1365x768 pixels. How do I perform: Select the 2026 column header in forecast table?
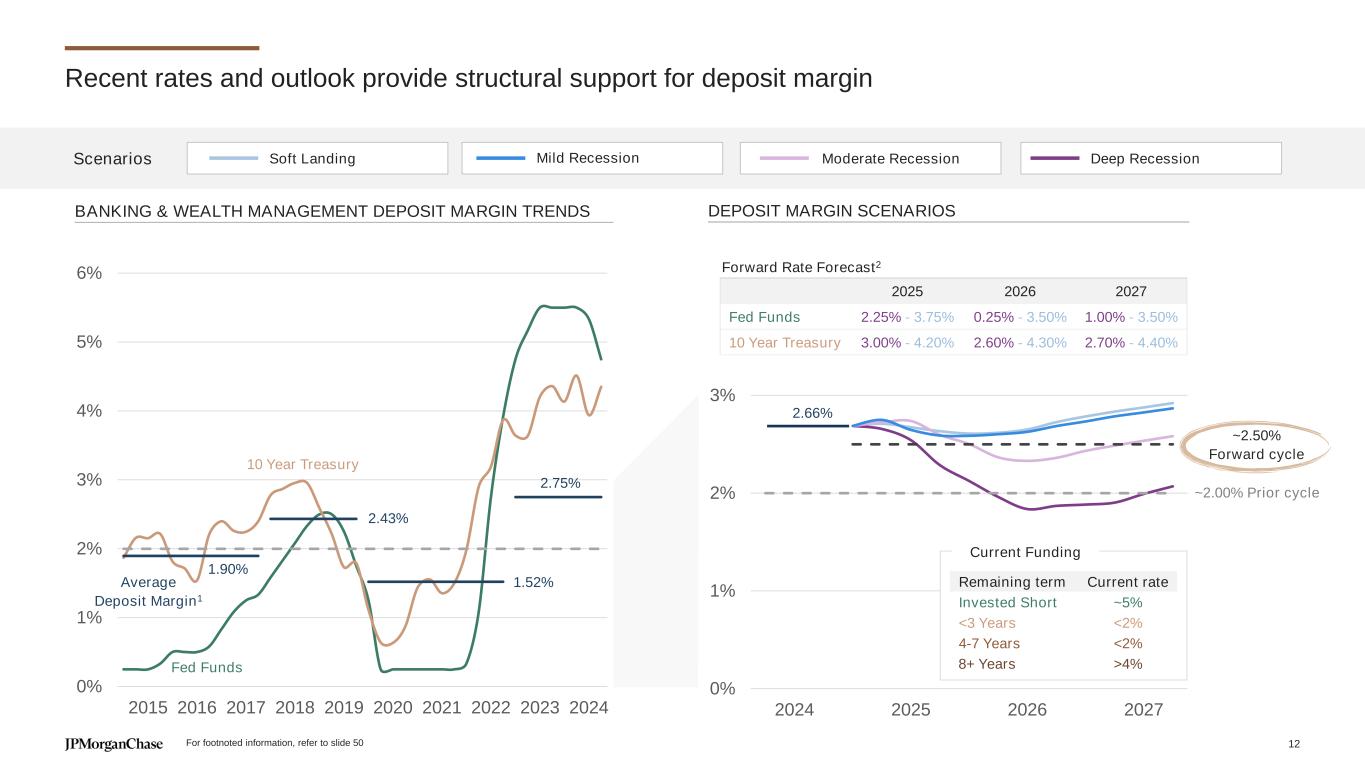(1019, 291)
